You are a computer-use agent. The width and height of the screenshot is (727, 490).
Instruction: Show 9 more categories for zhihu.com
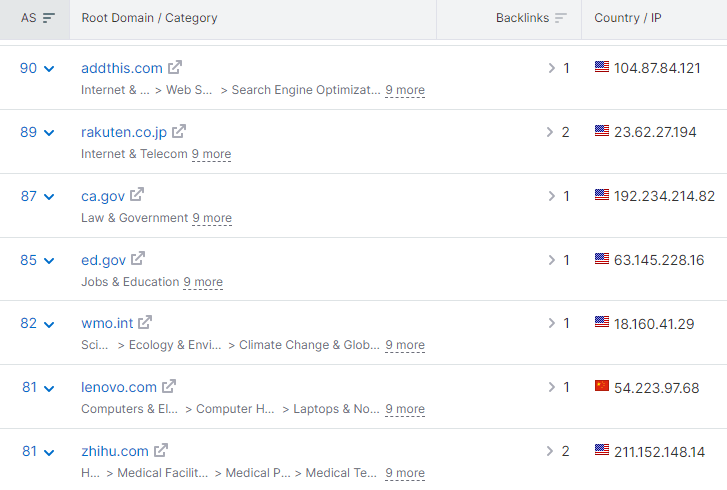pyautogui.click(x=405, y=473)
